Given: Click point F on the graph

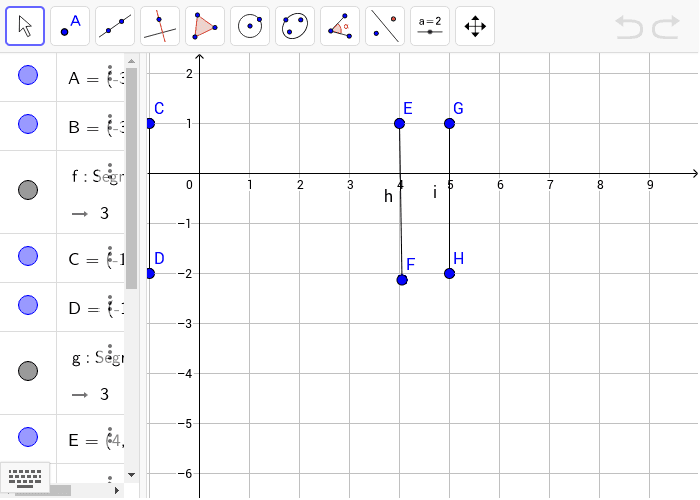Looking at the screenshot, I should point(402,280).
